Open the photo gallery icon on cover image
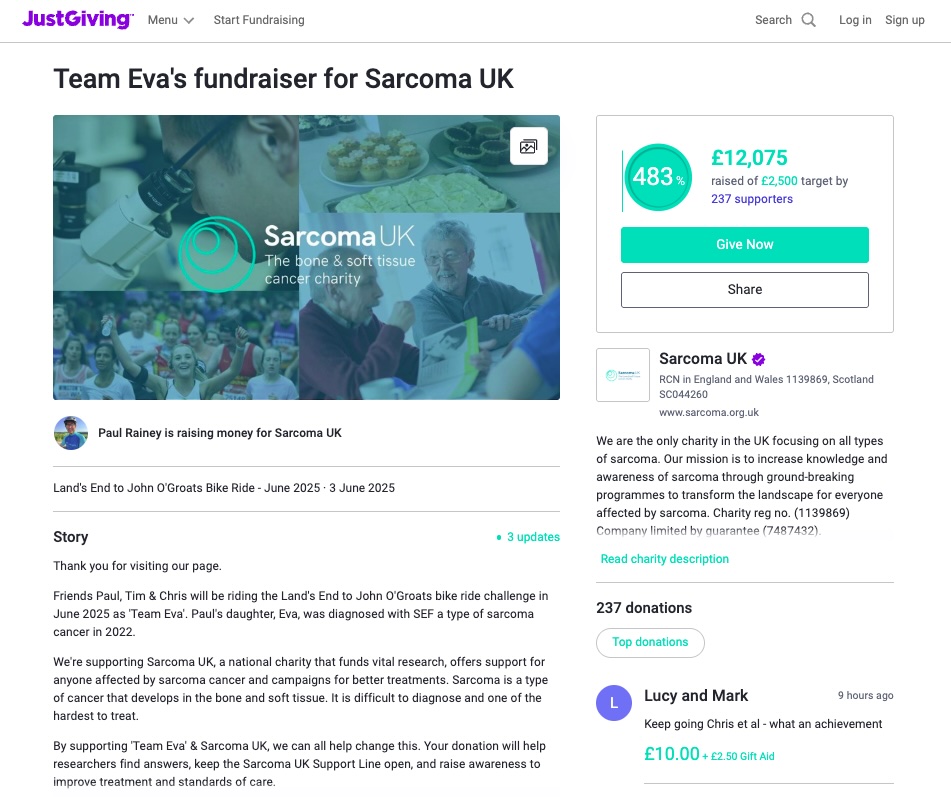This screenshot has width=951, height=797. point(528,145)
